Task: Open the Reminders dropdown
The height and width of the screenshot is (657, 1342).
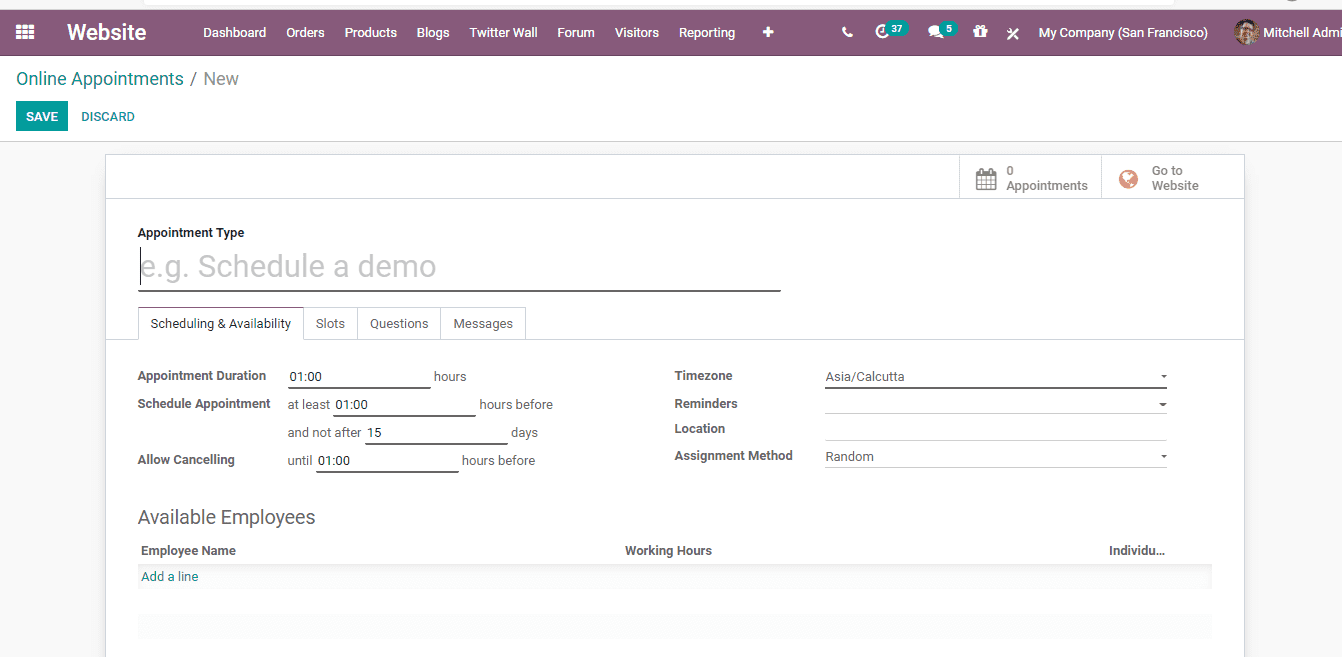Action: 995,403
